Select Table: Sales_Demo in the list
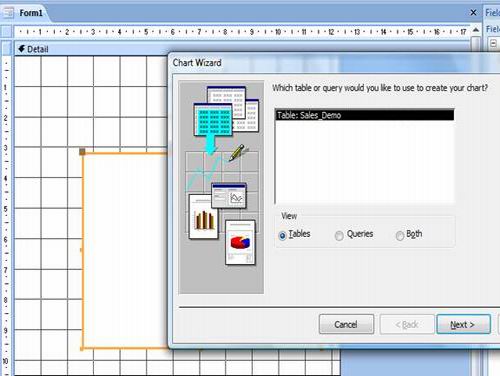Image resolution: width=500 pixels, height=376 pixels. pyautogui.click(x=365, y=115)
